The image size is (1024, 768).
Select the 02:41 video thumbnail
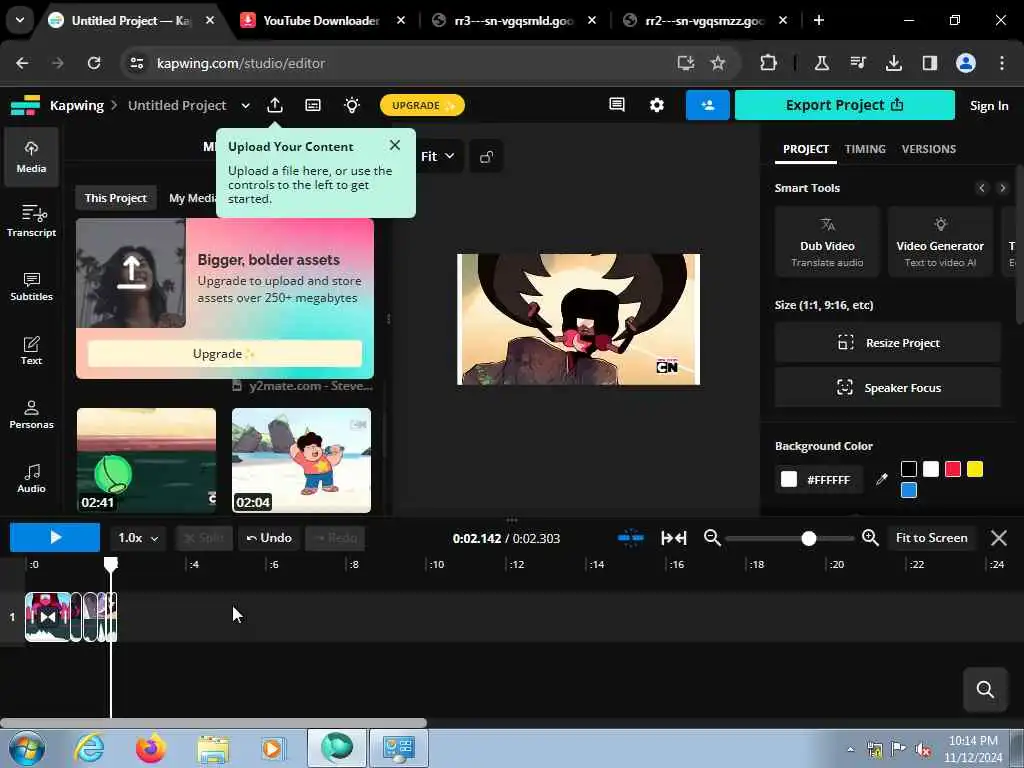146,460
